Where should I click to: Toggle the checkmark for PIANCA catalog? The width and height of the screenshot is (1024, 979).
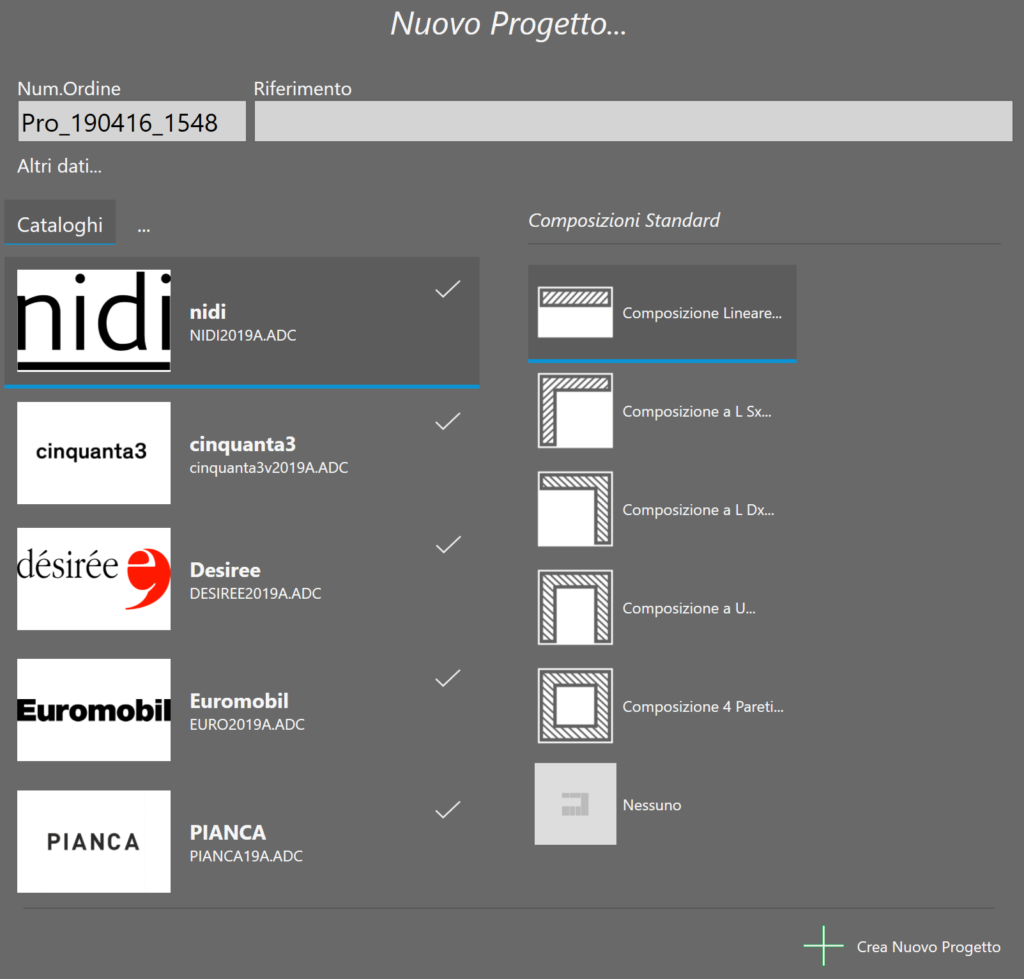[448, 809]
